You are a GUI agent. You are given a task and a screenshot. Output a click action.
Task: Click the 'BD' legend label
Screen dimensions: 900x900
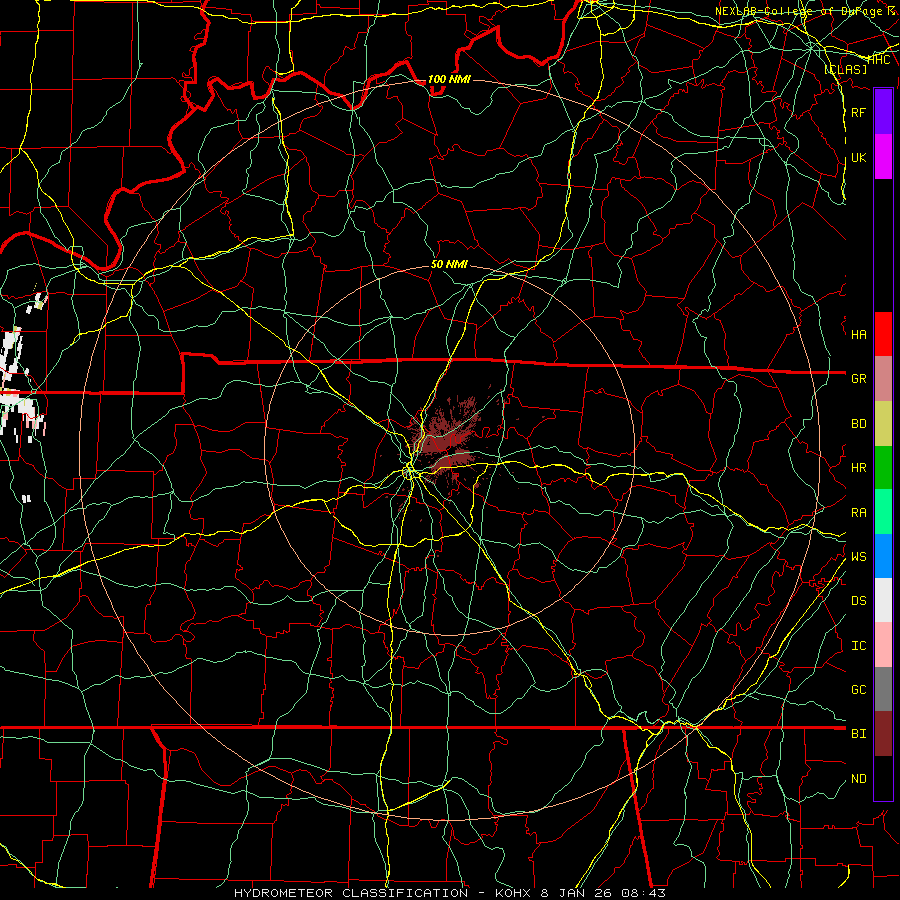(x=859, y=424)
